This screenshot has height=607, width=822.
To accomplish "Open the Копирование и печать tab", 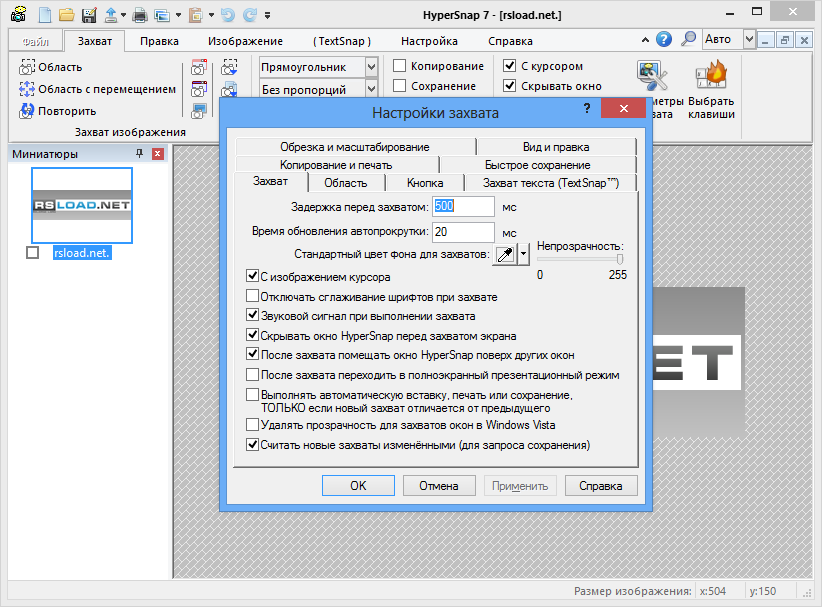I will pos(336,165).
